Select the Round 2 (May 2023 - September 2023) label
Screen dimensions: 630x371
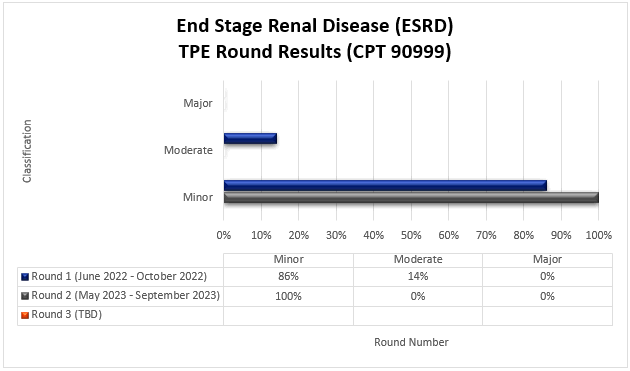[x=125, y=295]
